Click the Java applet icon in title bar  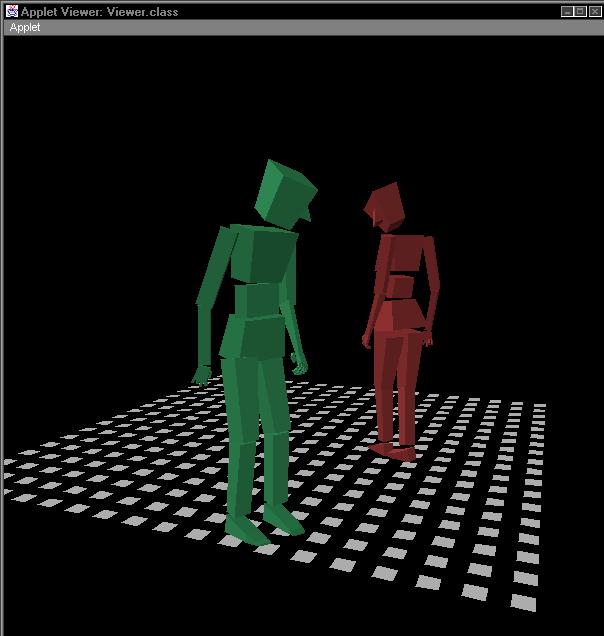[10, 10]
